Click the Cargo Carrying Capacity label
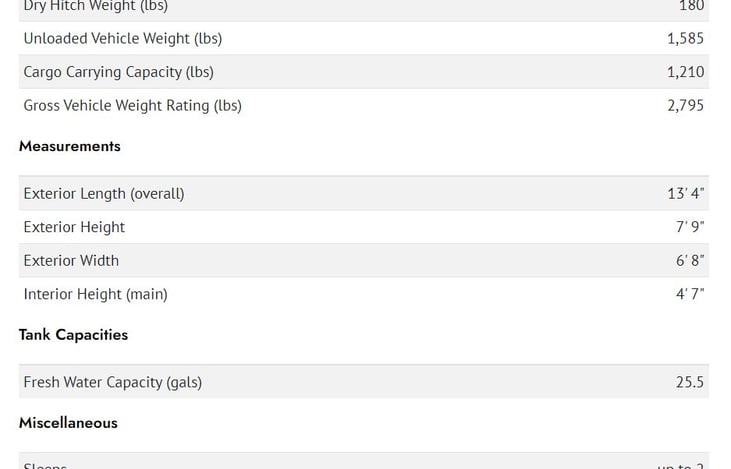This screenshot has height=469, width=731. click(x=118, y=72)
